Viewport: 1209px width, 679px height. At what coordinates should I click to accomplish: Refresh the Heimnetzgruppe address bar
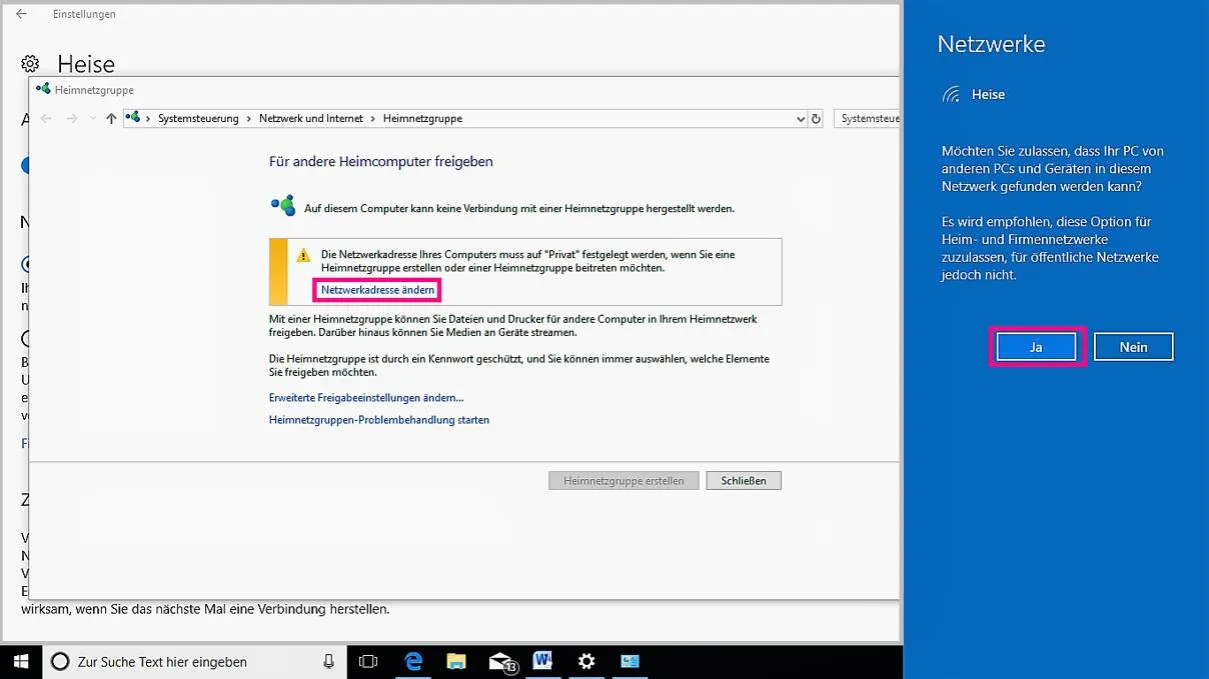pyautogui.click(x=816, y=118)
